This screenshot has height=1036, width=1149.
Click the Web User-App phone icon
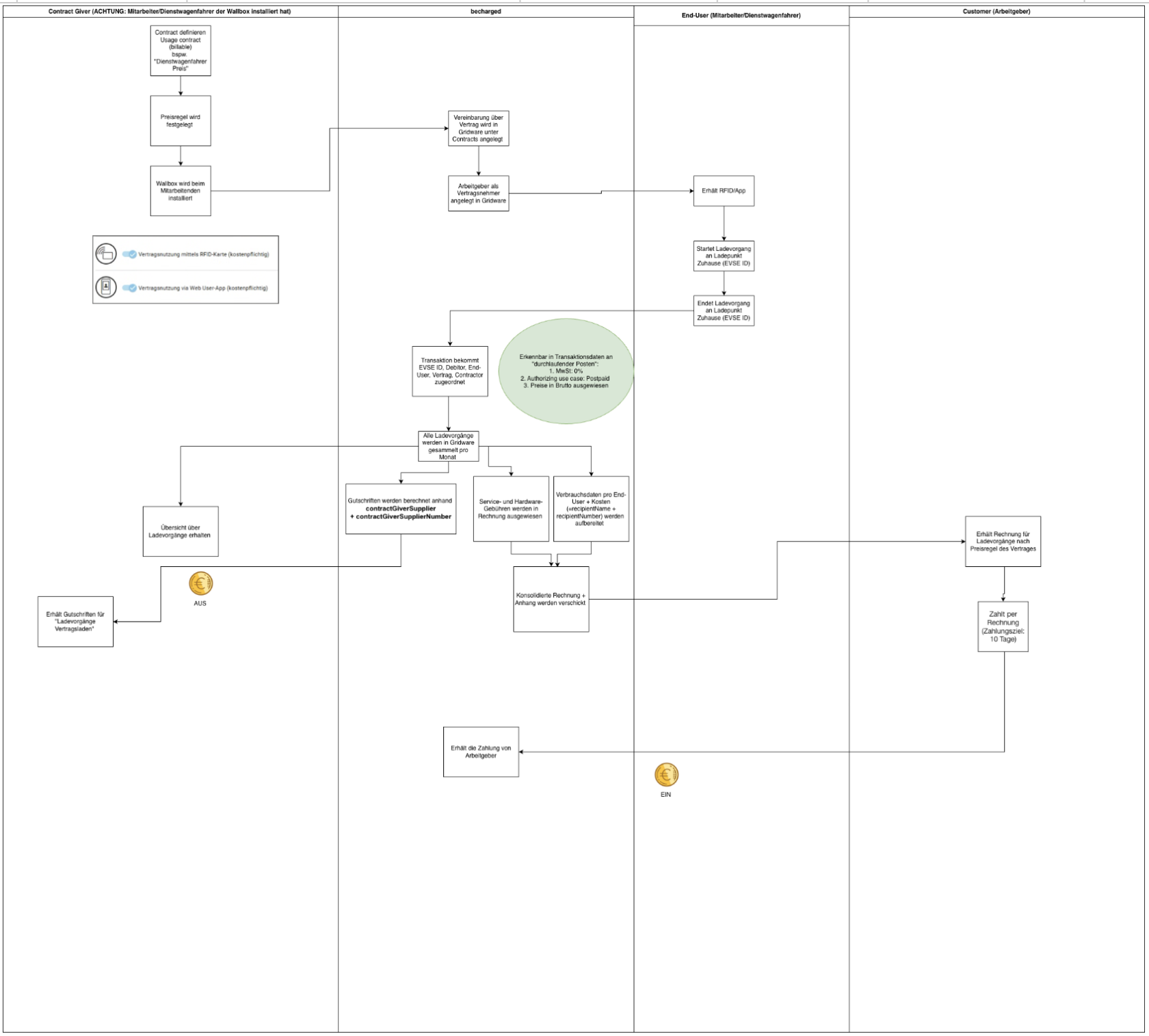click(x=106, y=287)
